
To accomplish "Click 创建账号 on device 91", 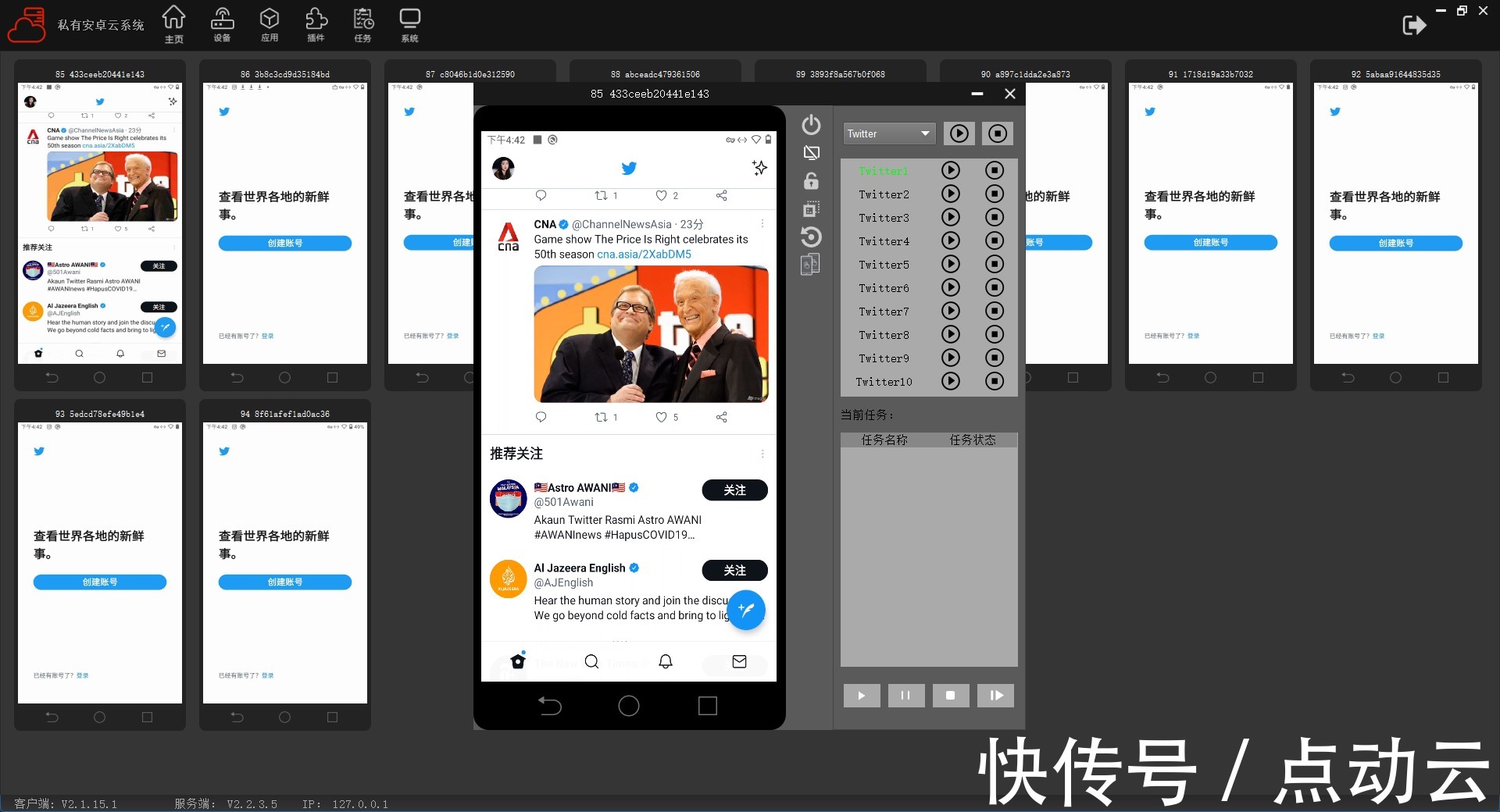I will 1211,243.
